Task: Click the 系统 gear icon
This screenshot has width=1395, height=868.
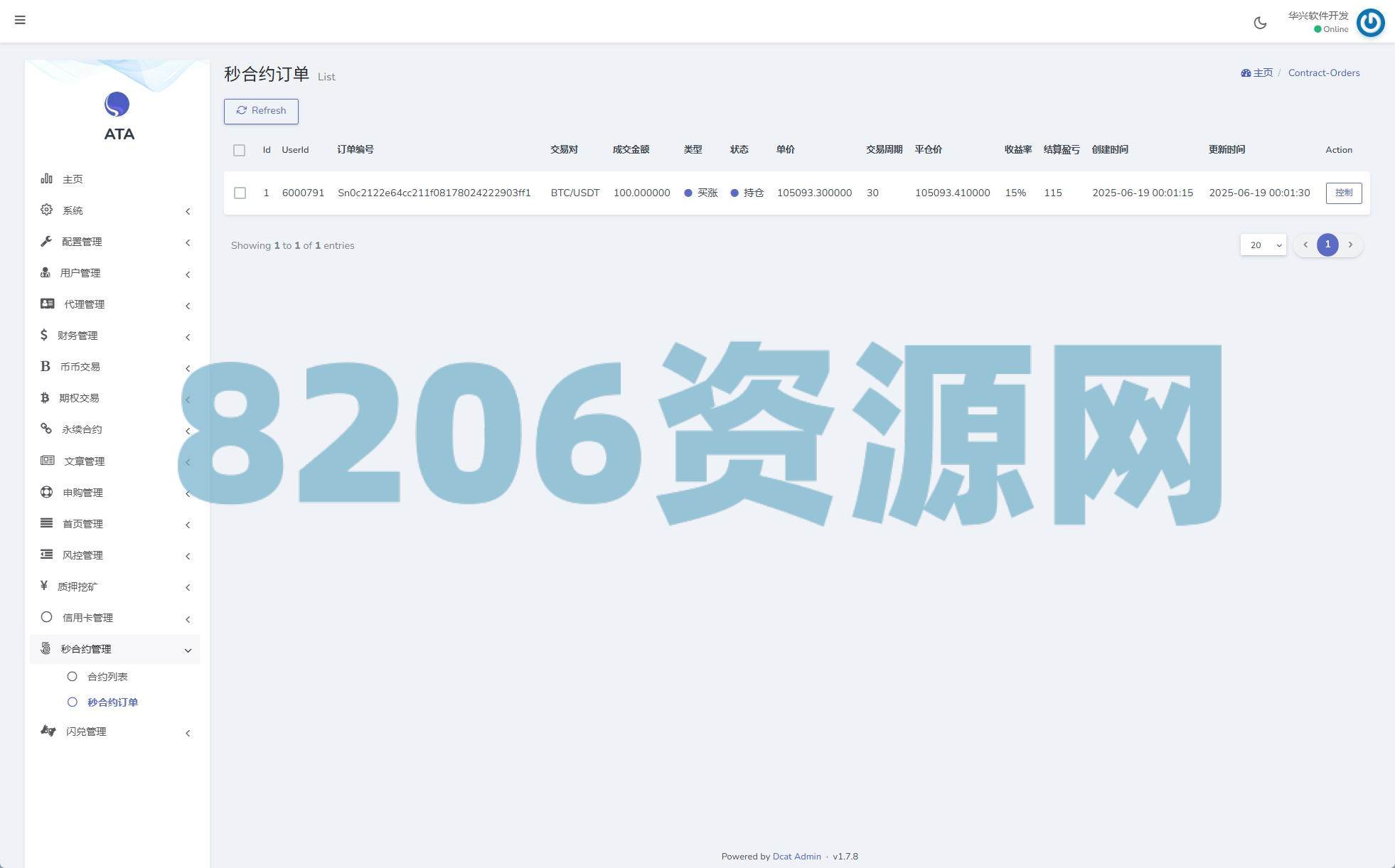Action: coord(46,210)
